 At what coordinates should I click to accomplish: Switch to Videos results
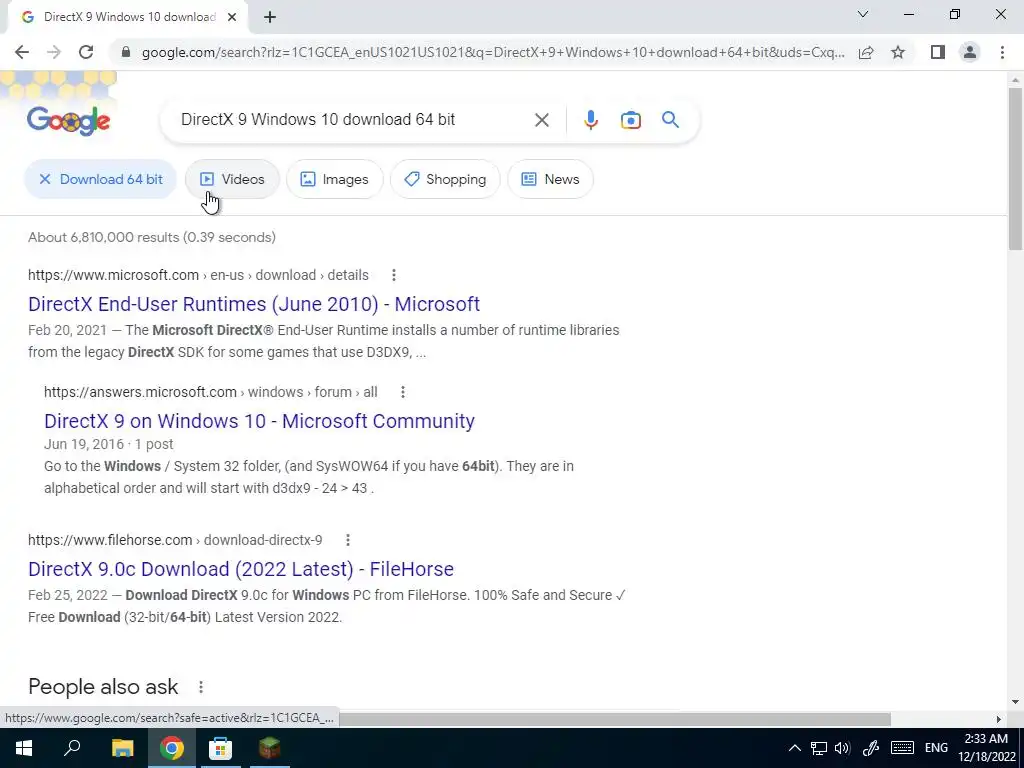[x=232, y=179]
